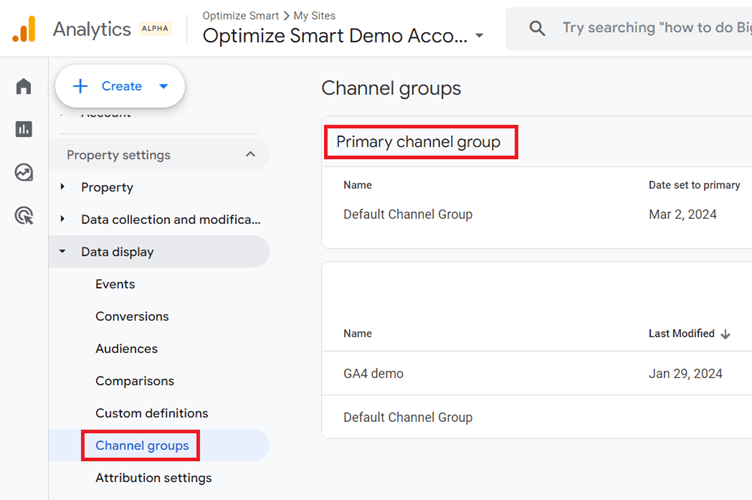Open the Reports bar chart icon
The image size is (752, 500).
point(24,129)
